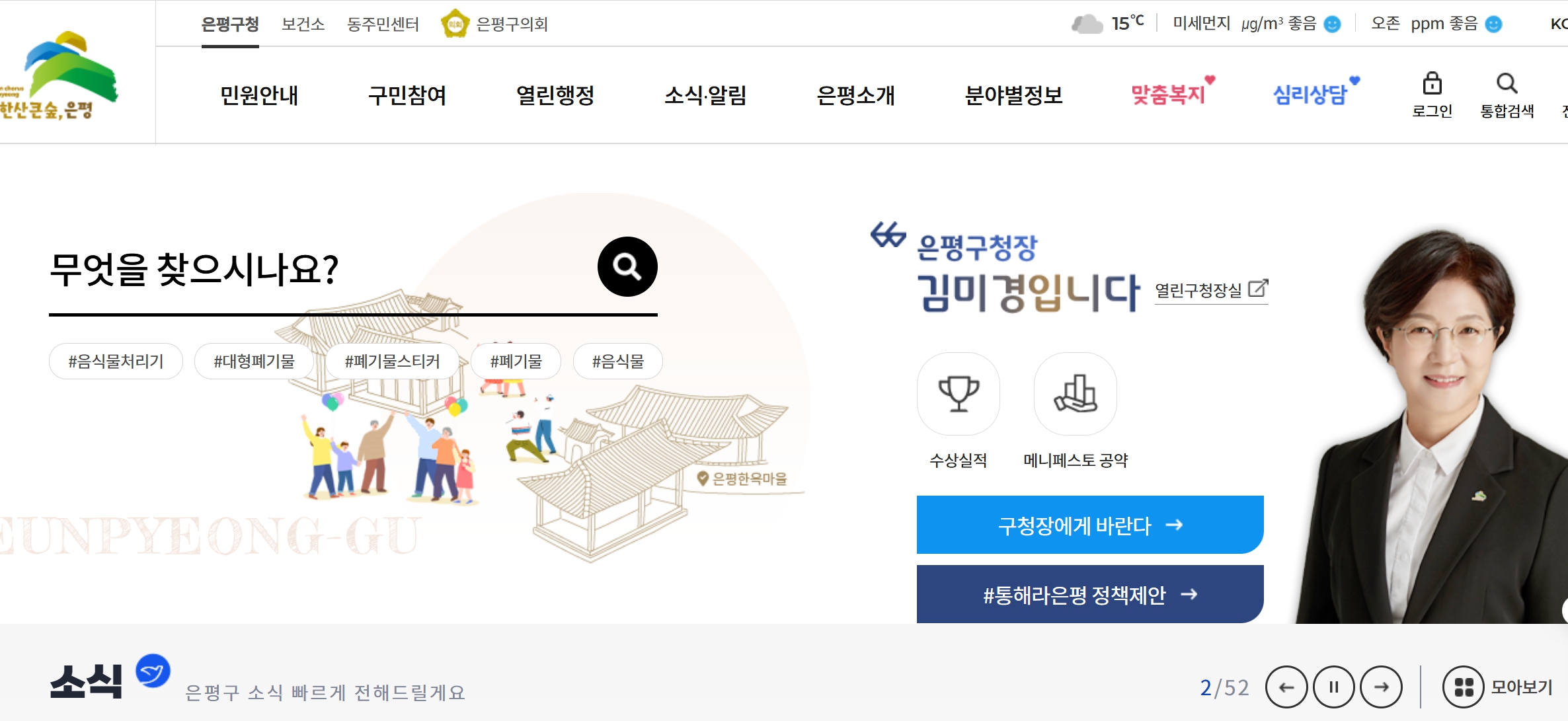Viewport: 1568px width, 721px height.
Task: Open the 민원안내 menu
Action: pyautogui.click(x=258, y=95)
